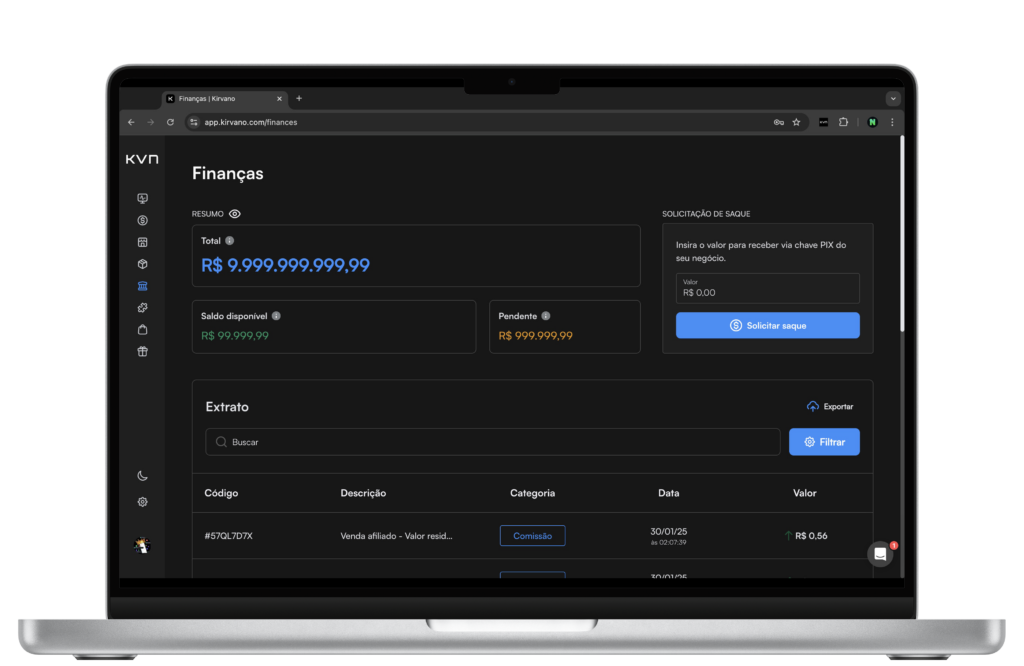The width and height of the screenshot is (1024, 666).
Task: Open the Chrome three-dot menu
Action: pyautogui.click(x=892, y=122)
